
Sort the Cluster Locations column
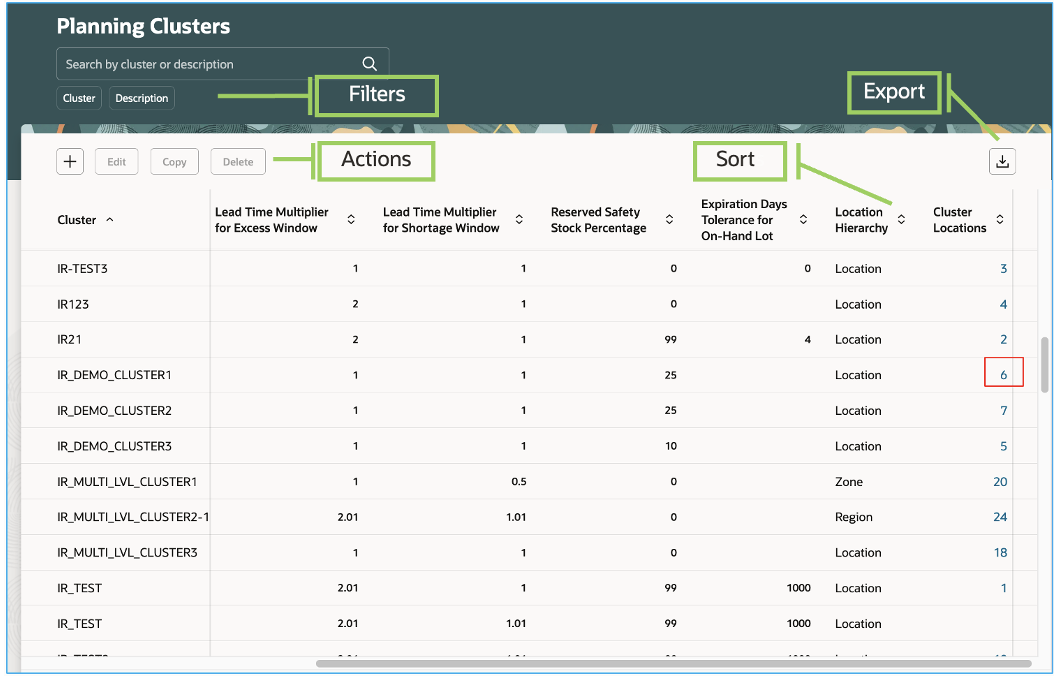[x=998, y=219]
